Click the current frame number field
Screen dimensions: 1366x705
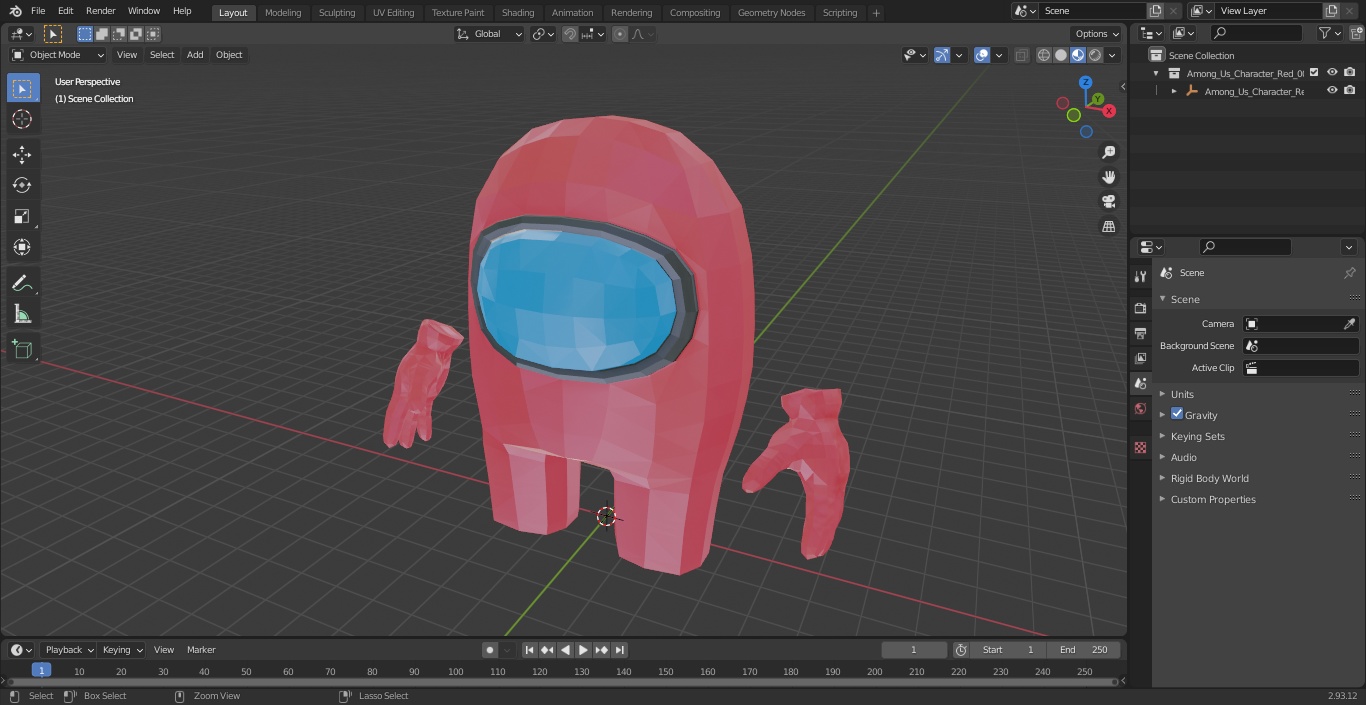(x=913, y=650)
